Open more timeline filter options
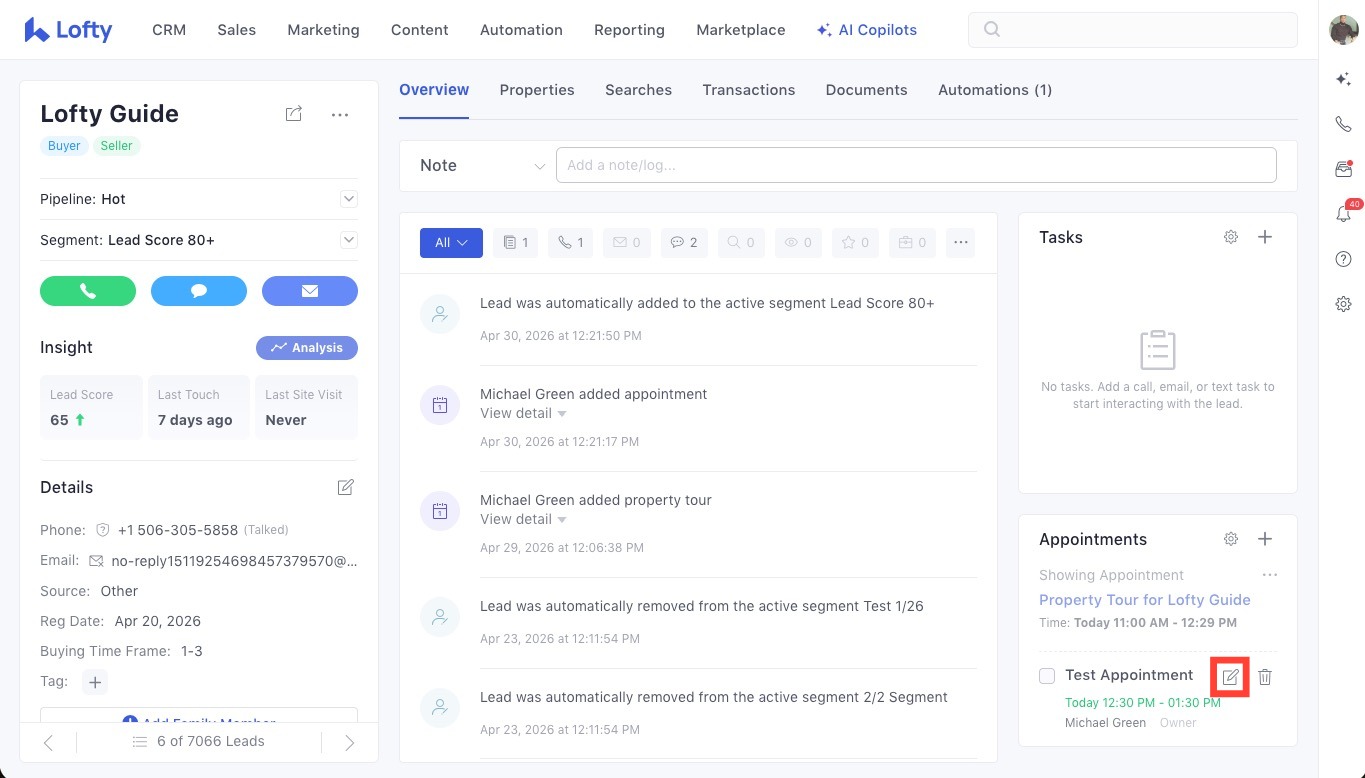The height and width of the screenshot is (778, 1365). (960, 242)
